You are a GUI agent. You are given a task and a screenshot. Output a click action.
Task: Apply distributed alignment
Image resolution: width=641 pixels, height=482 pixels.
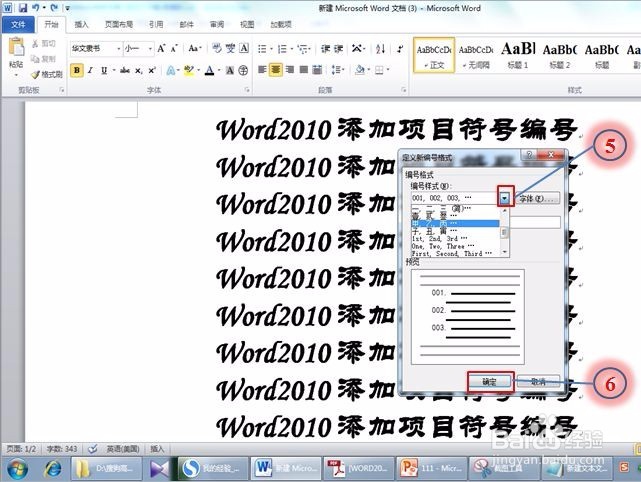[x=317, y=70]
